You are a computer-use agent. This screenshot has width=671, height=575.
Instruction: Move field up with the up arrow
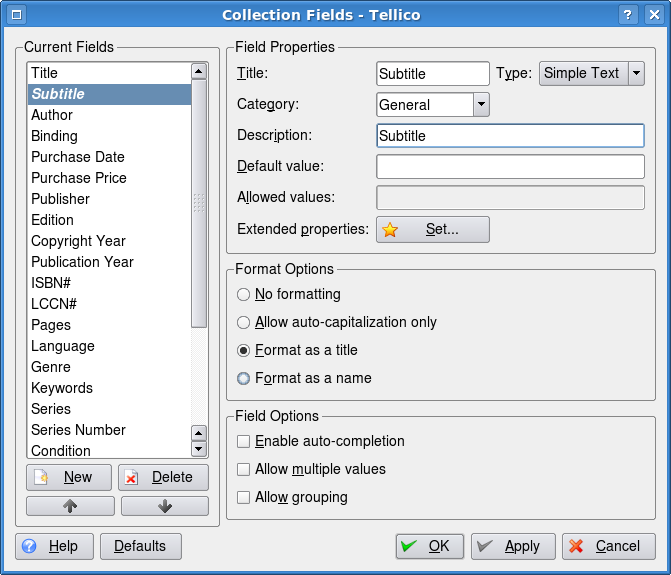(x=70, y=506)
